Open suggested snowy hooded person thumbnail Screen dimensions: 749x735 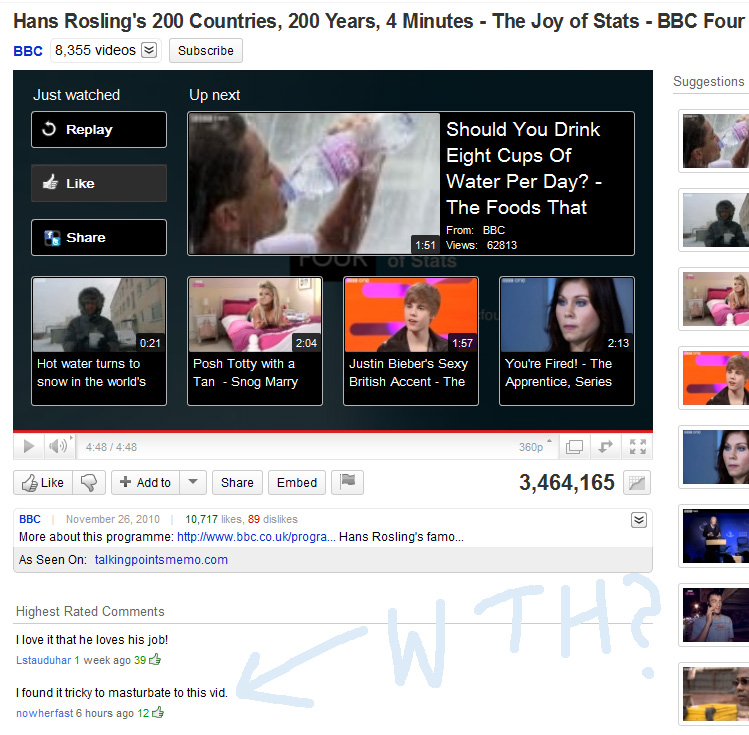(x=715, y=220)
